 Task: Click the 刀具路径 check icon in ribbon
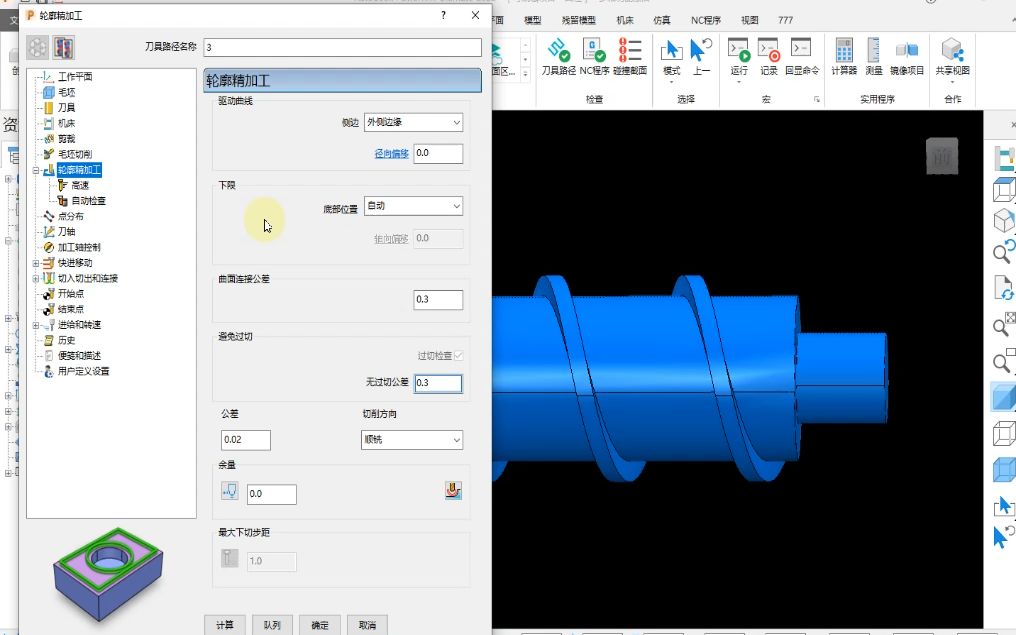point(558,50)
